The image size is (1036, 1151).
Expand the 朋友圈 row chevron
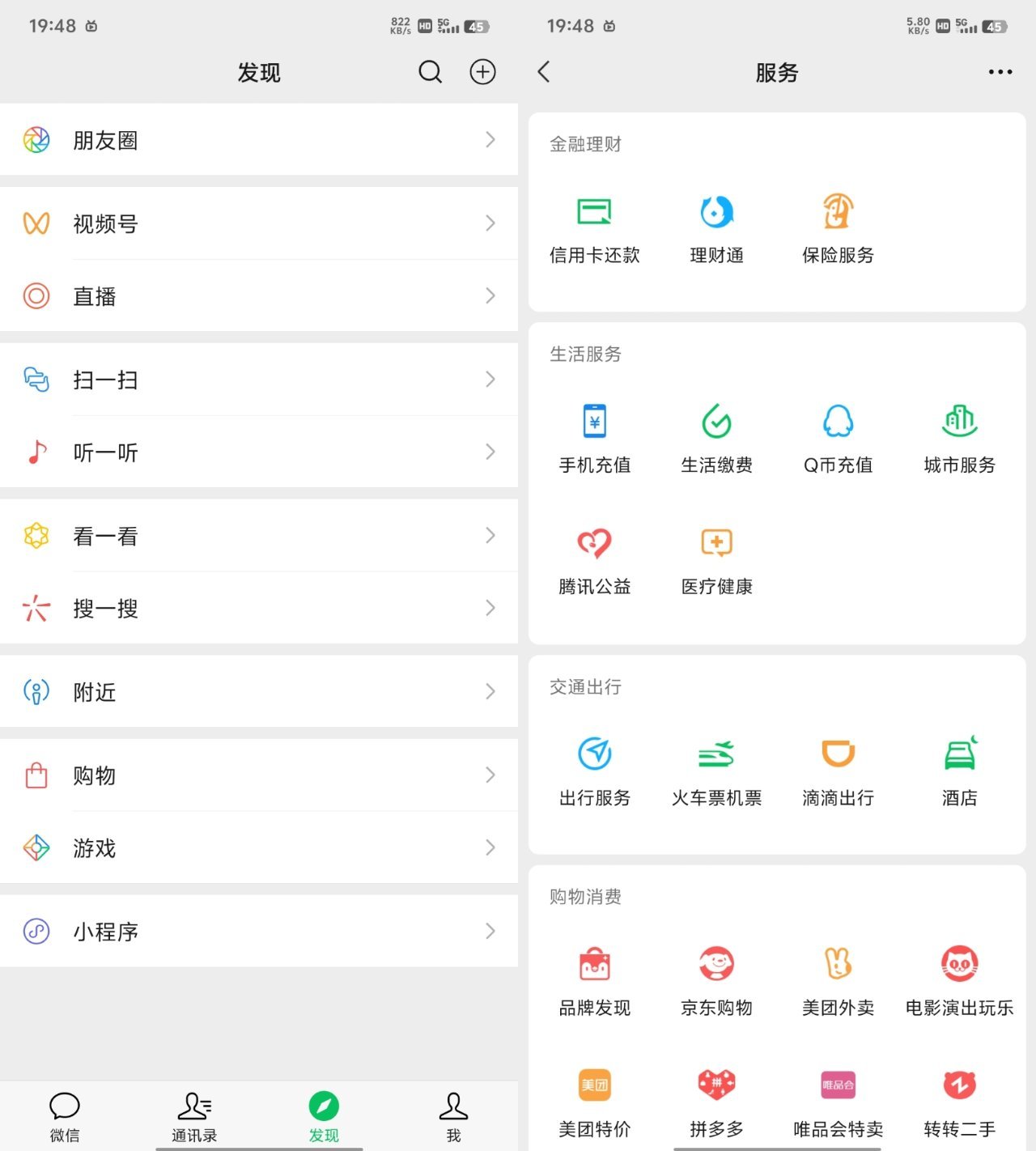click(x=490, y=140)
